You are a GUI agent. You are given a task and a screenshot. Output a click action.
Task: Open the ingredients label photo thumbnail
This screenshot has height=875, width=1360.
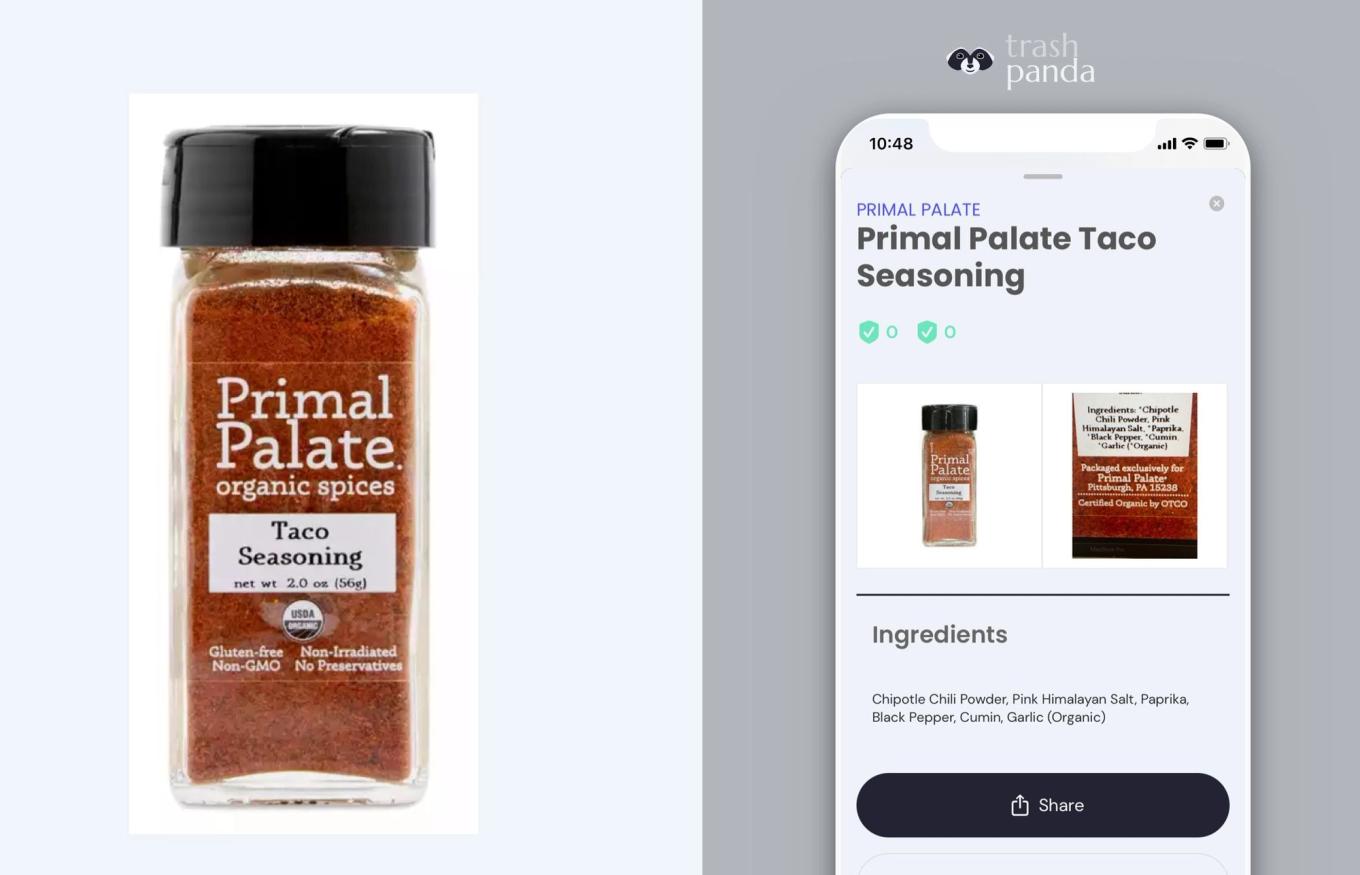1135,475
